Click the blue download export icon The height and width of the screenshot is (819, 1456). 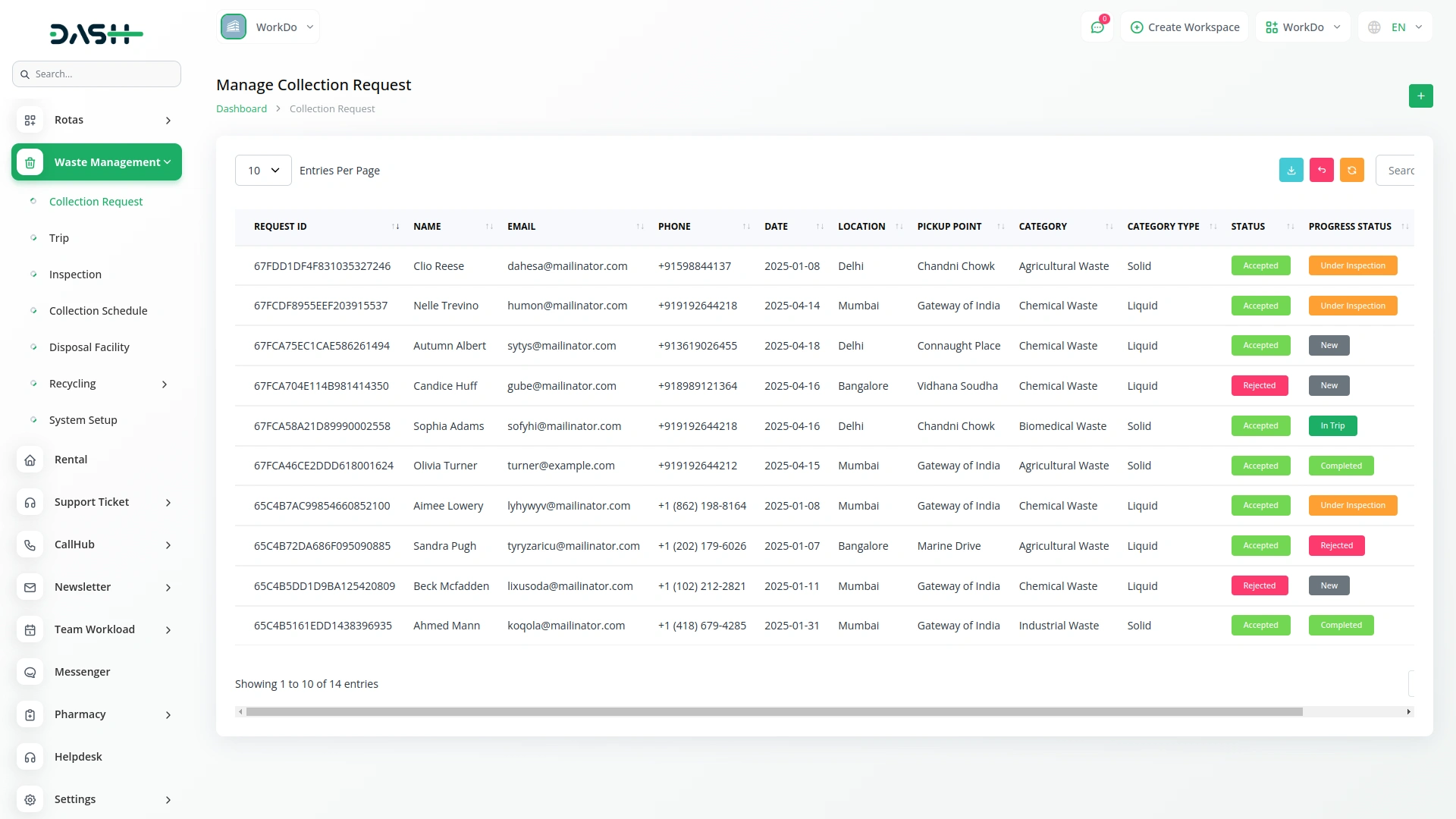tap(1291, 170)
